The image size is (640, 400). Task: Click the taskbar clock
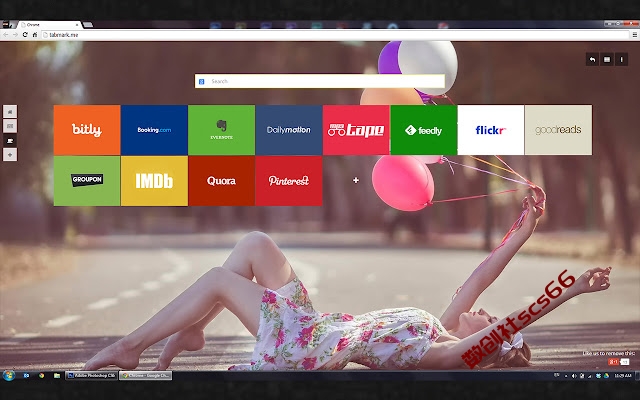point(622,376)
